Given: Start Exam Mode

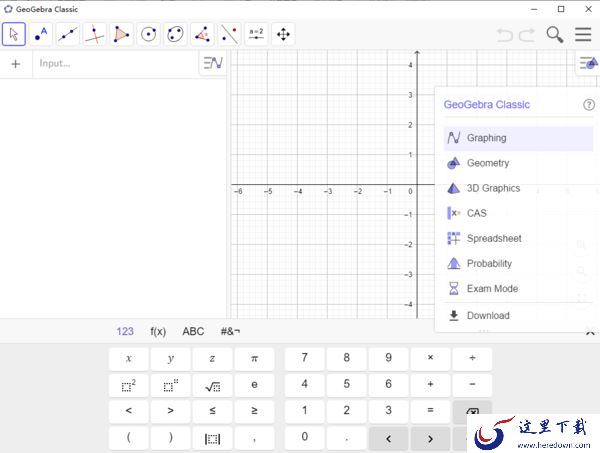Looking at the screenshot, I should [518, 288].
